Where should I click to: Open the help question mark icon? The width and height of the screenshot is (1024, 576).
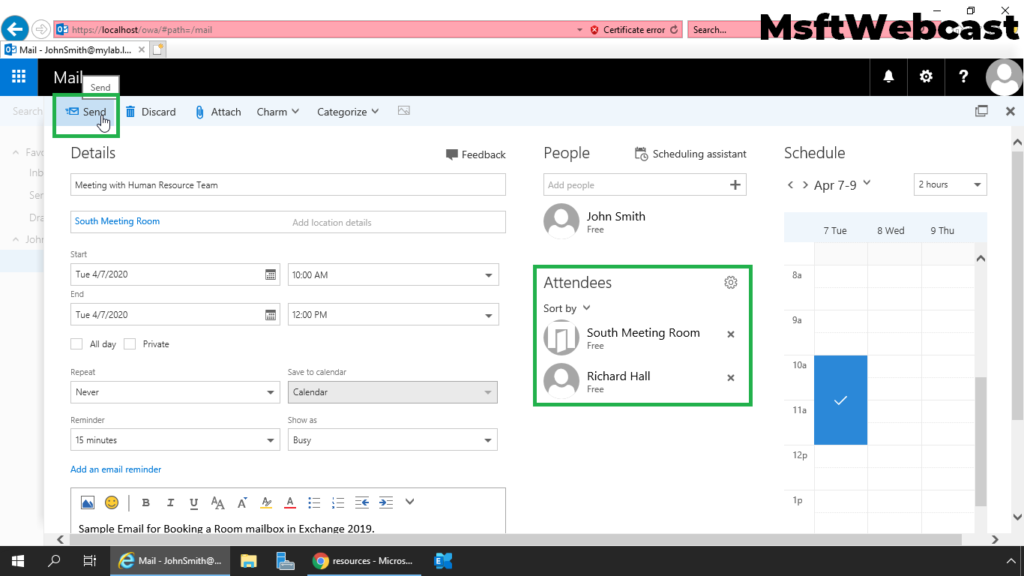tap(963, 76)
